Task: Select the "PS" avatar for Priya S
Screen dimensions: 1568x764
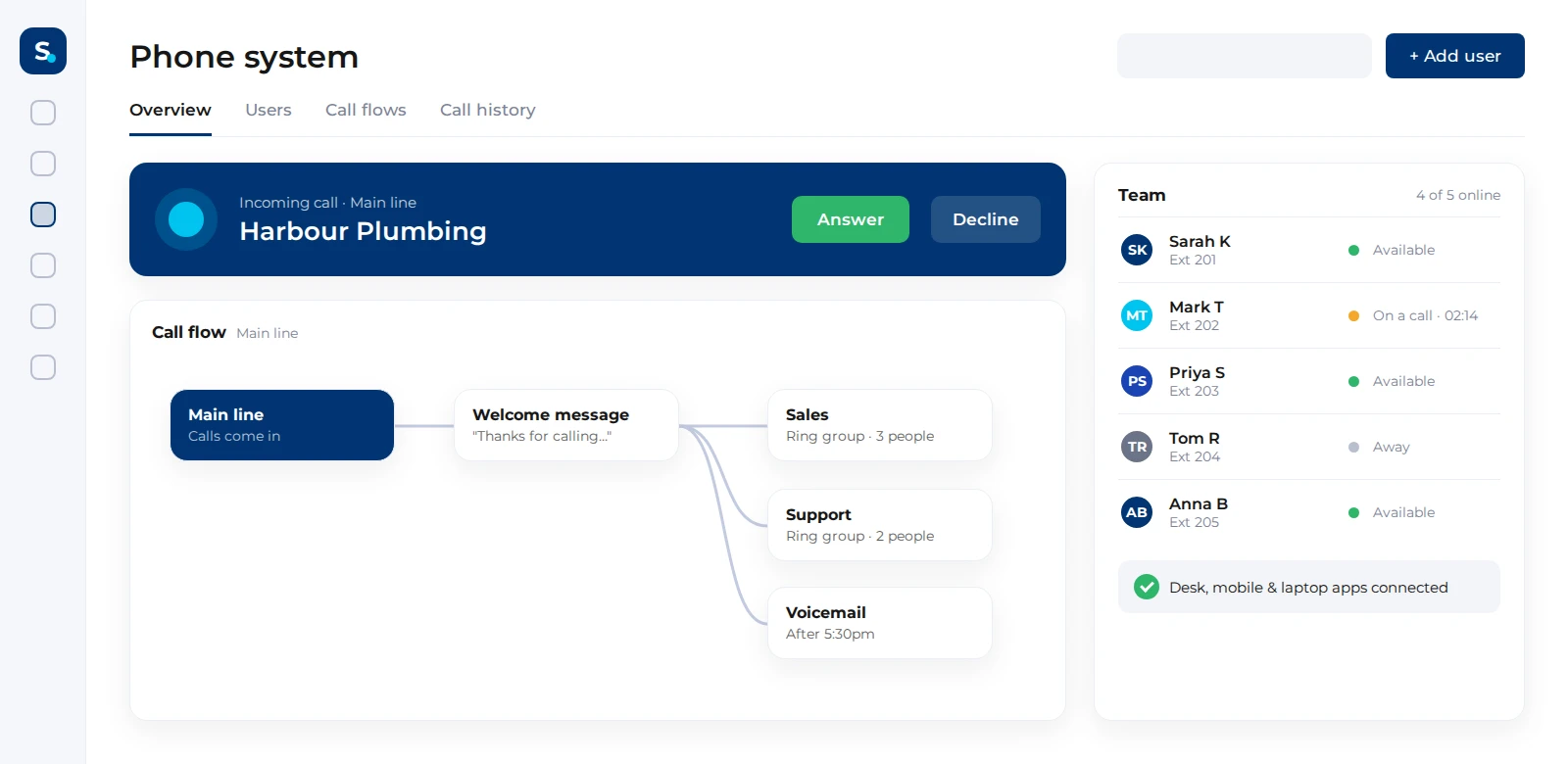Action: point(1137,381)
